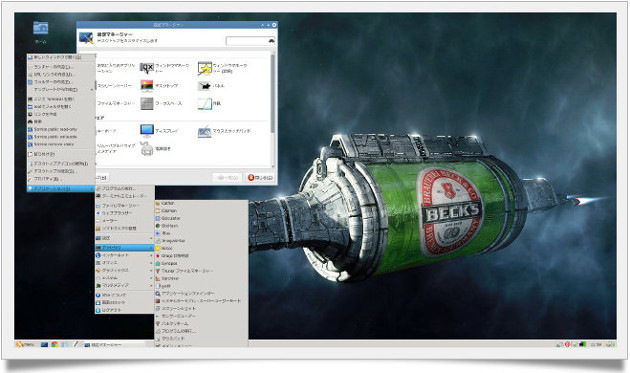
Task: Open the Window Manager settings icon
Action: (x=147, y=68)
